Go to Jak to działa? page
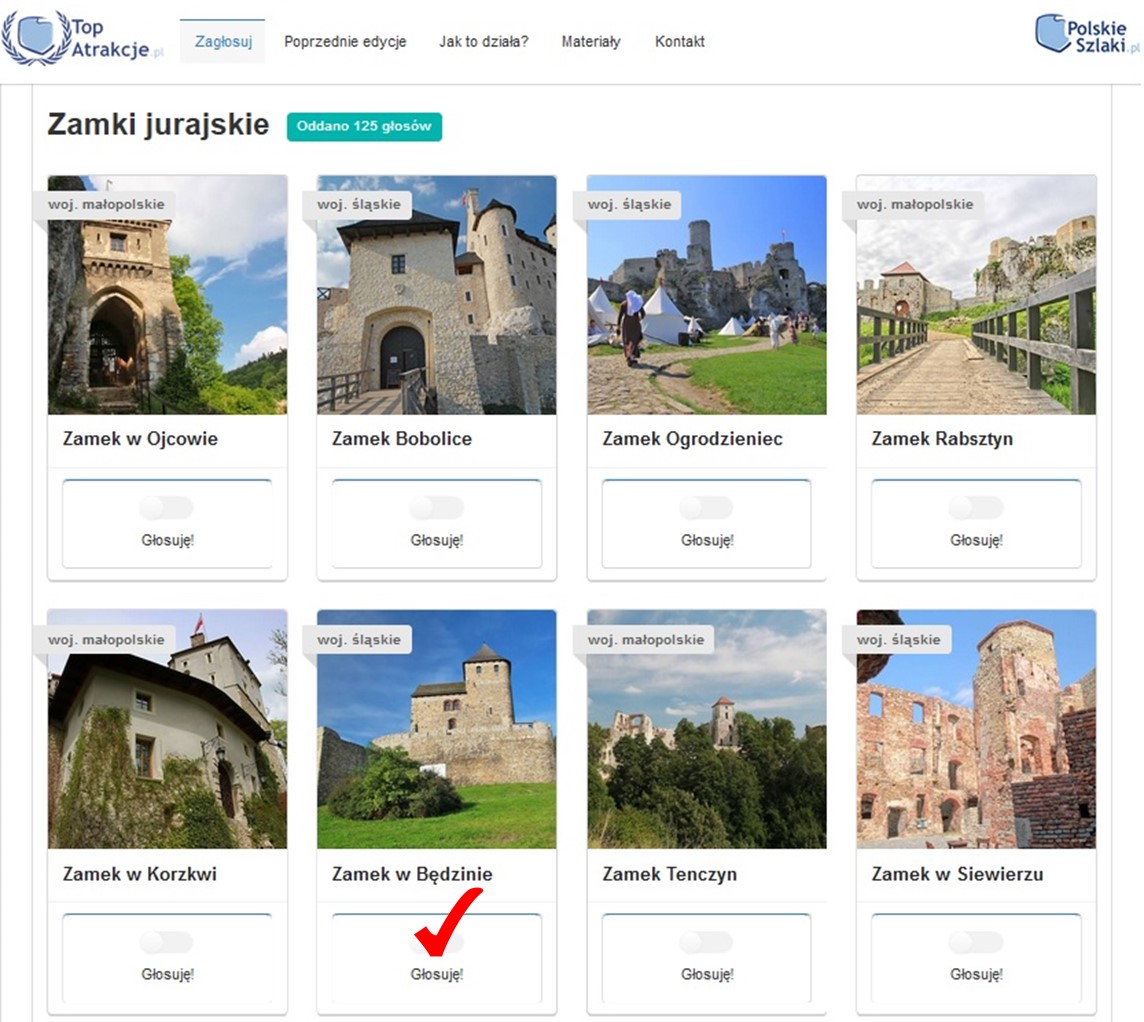 click(x=483, y=42)
